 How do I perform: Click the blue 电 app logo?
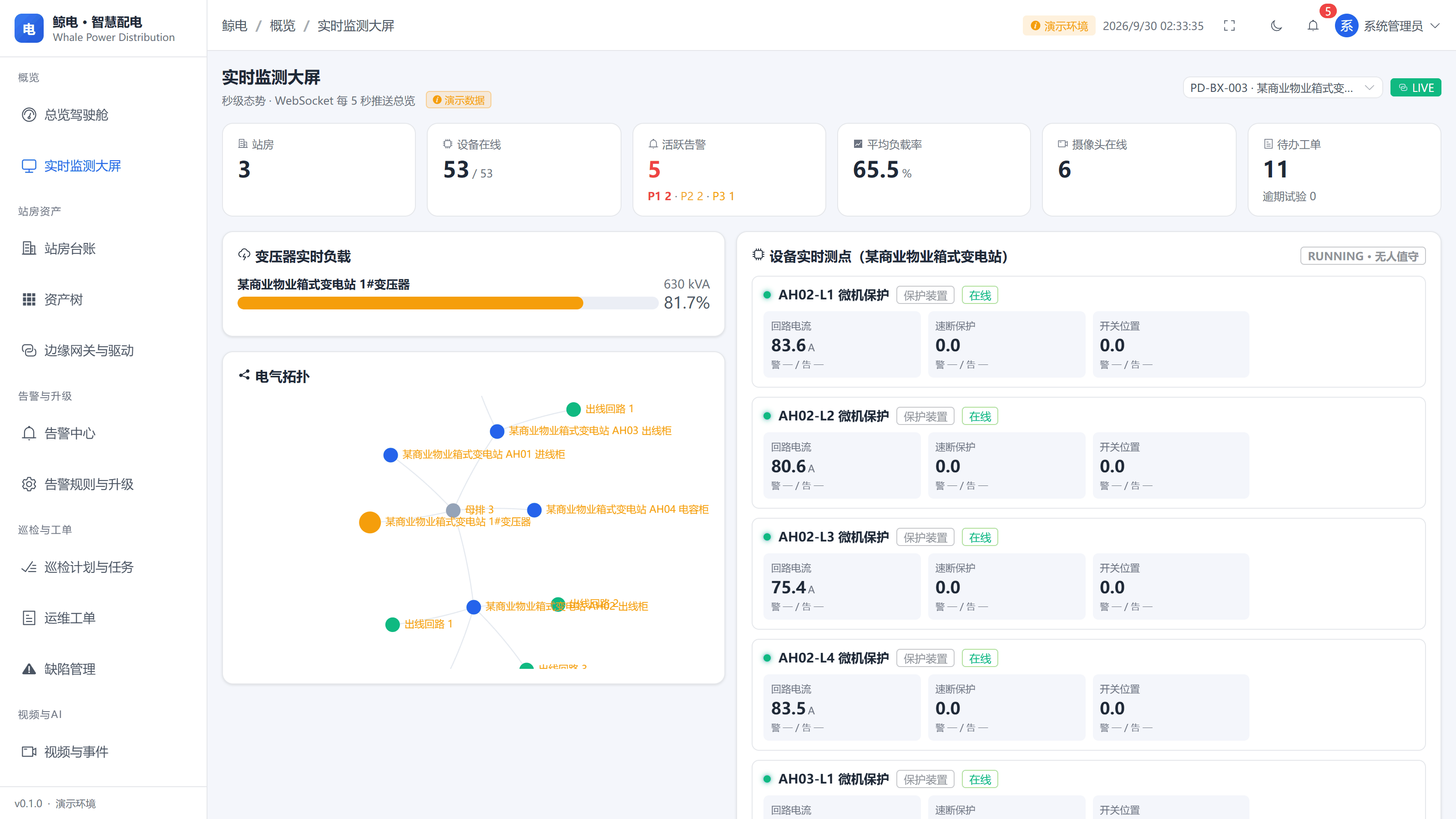point(29,28)
